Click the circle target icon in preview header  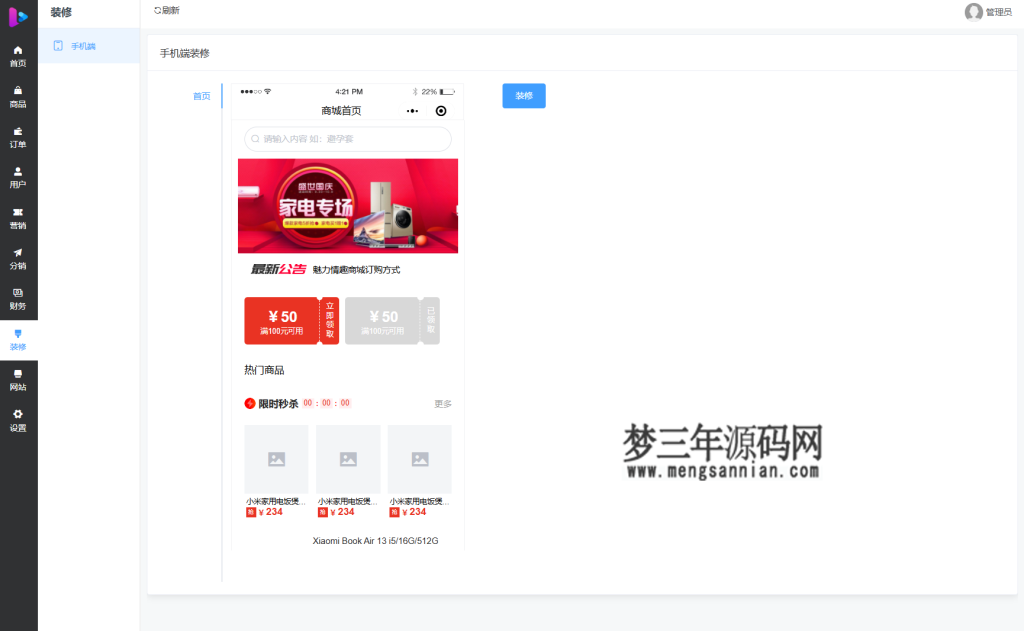tap(440, 111)
